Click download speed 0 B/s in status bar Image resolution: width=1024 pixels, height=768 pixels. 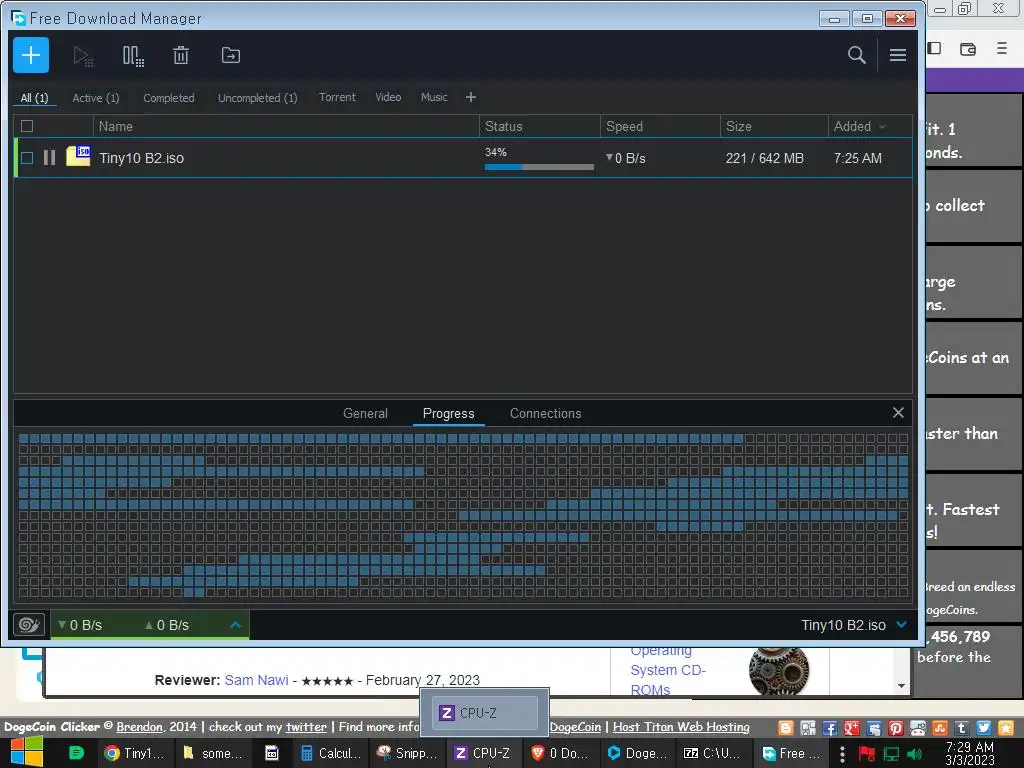[x=80, y=625]
